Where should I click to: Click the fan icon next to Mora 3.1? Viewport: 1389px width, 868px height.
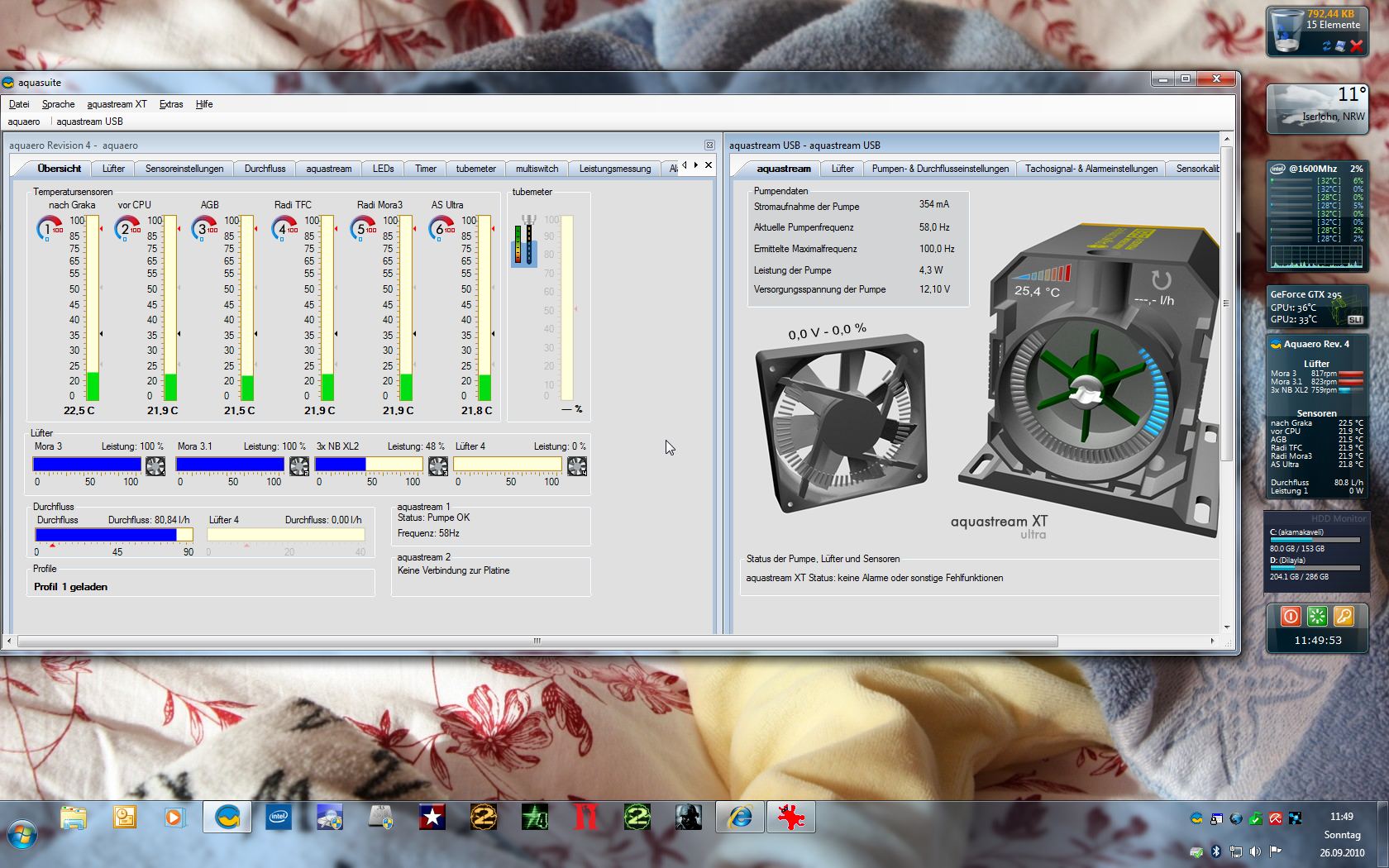click(x=299, y=465)
